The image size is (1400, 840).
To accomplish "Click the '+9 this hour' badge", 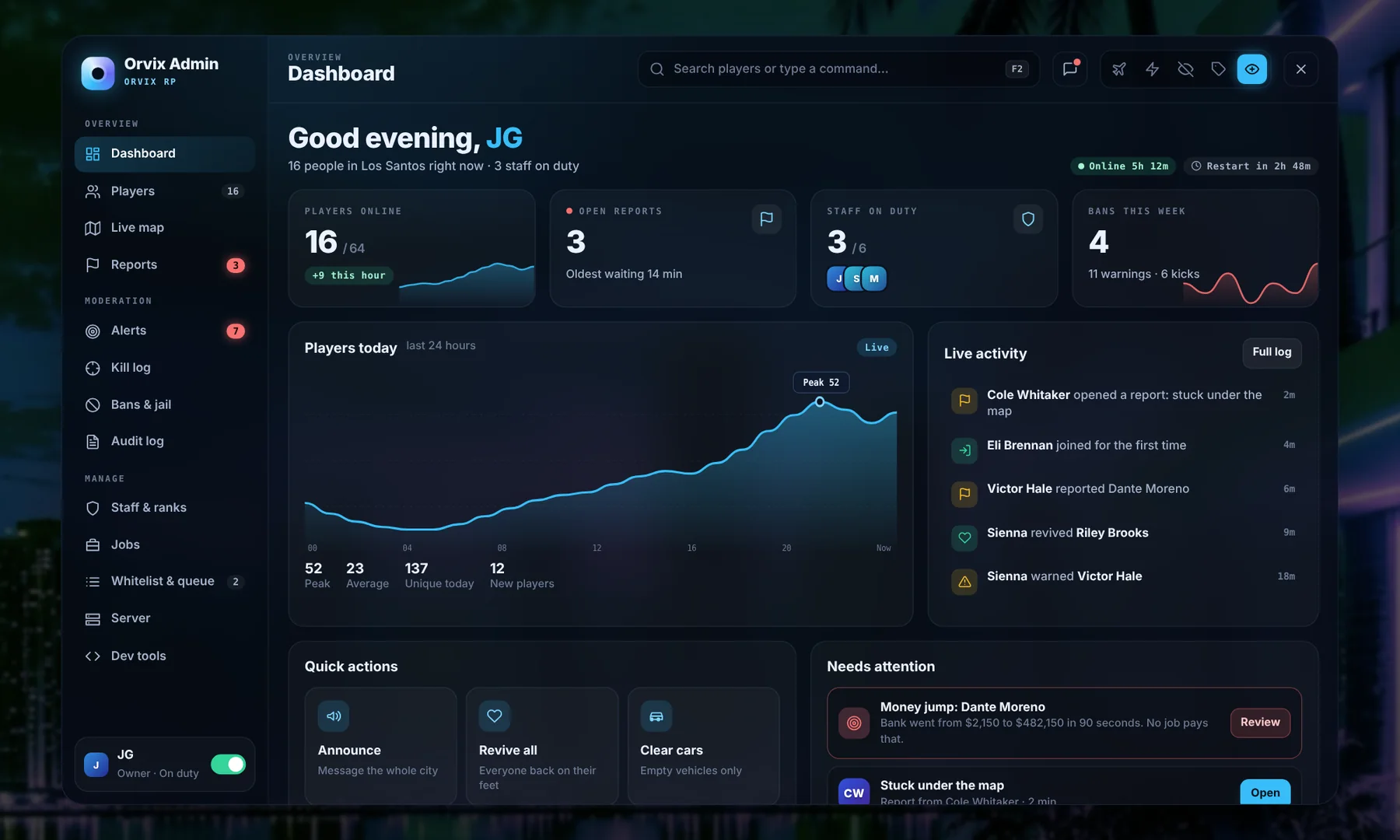I will coord(348,275).
